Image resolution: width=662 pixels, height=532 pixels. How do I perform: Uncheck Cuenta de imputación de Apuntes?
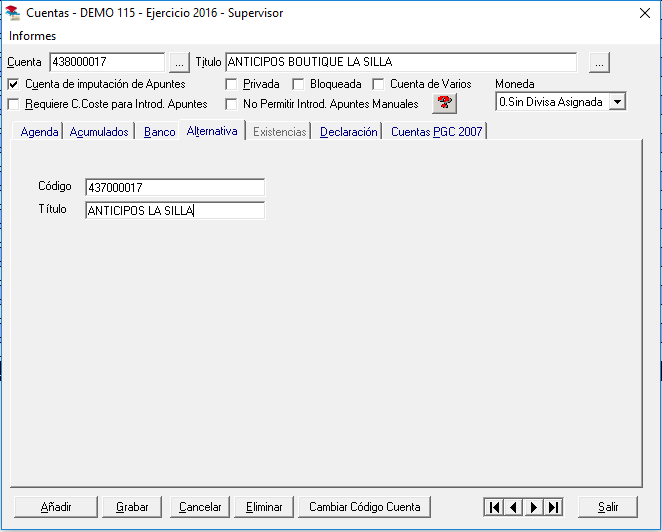point(13,85)
